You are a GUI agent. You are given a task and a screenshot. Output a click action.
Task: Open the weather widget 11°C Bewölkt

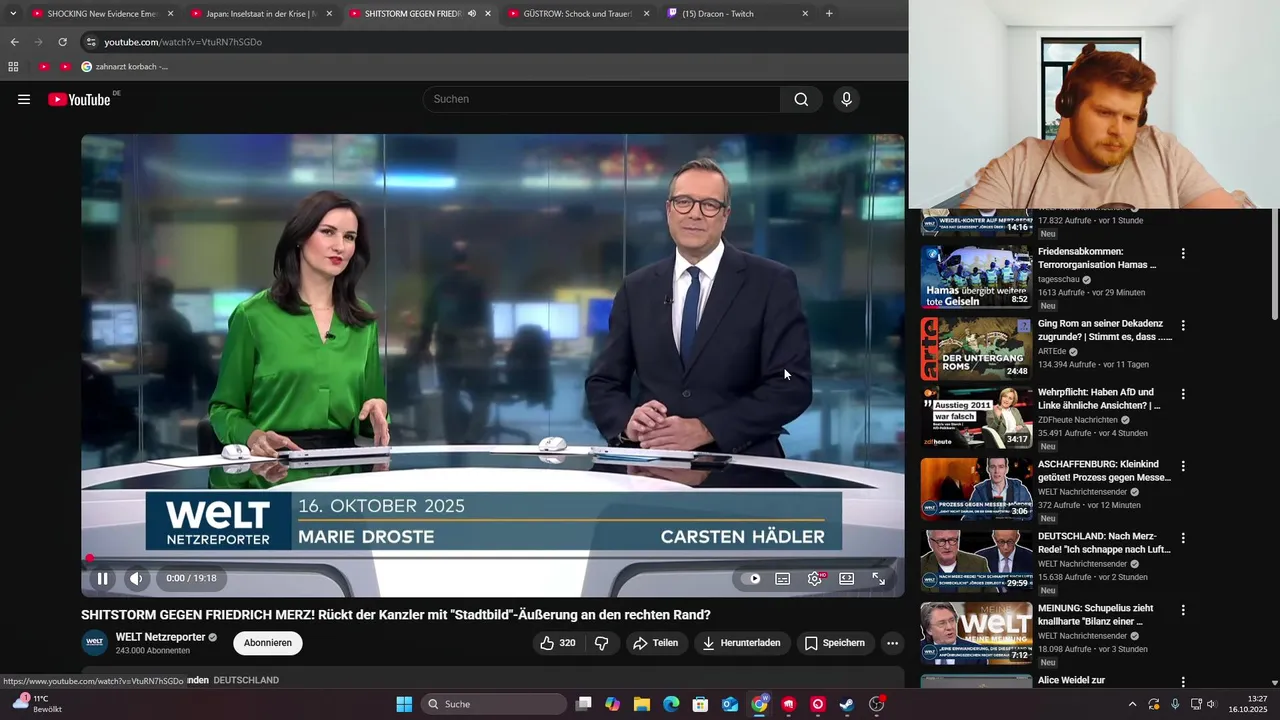coord(38,704)
